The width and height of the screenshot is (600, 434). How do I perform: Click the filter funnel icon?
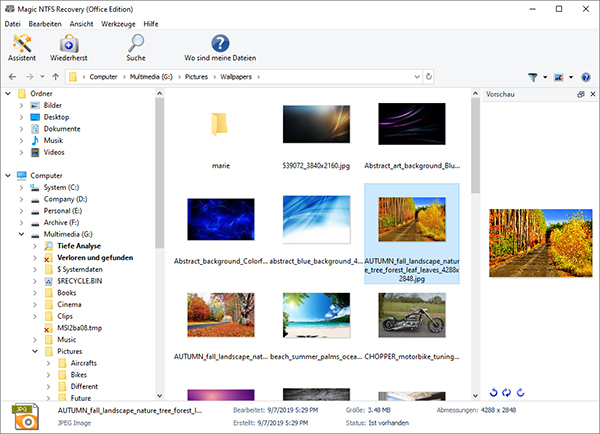coord(533,77)
